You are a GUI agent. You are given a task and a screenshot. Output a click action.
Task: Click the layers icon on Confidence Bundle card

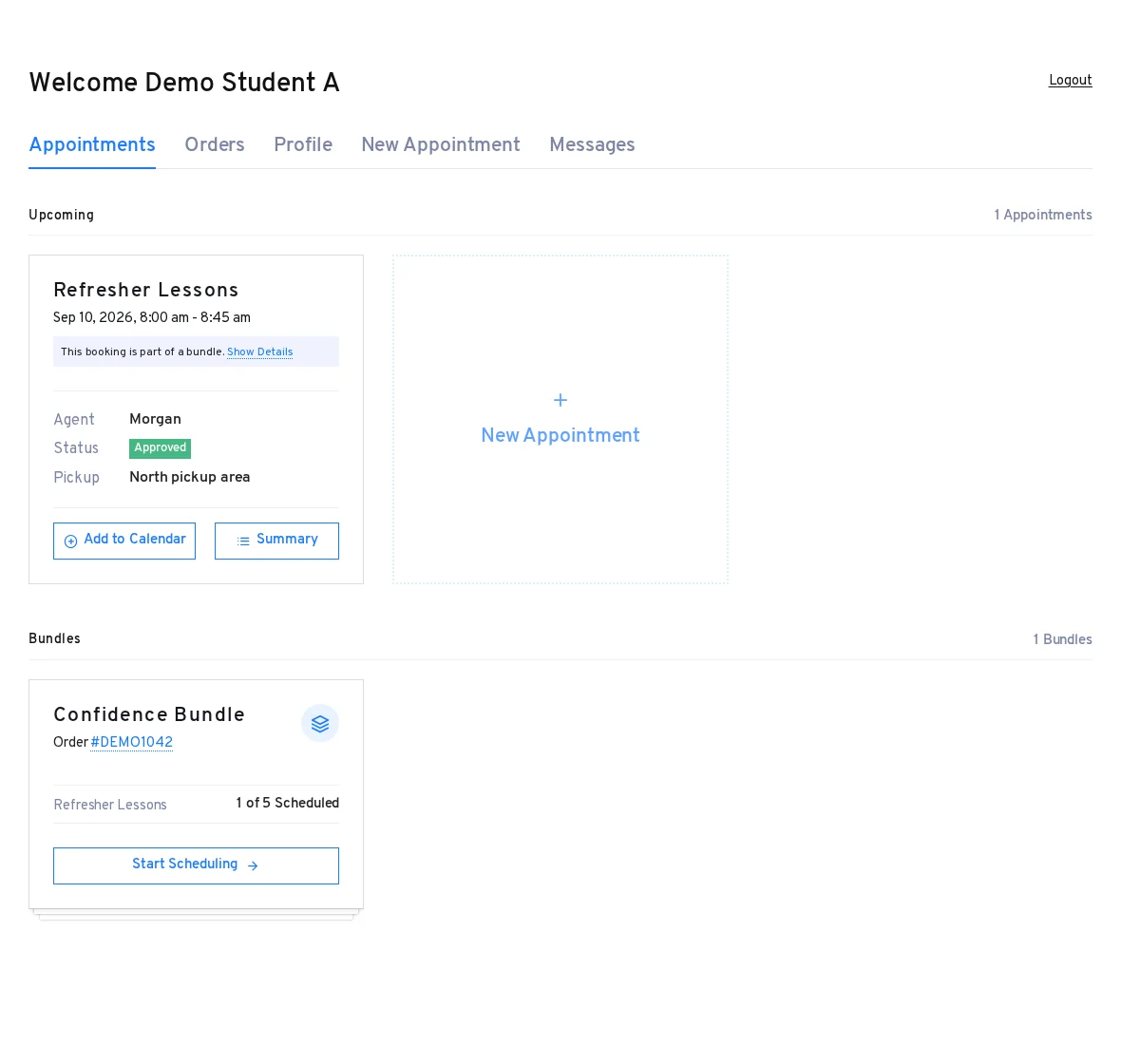(x=319, y=724)
